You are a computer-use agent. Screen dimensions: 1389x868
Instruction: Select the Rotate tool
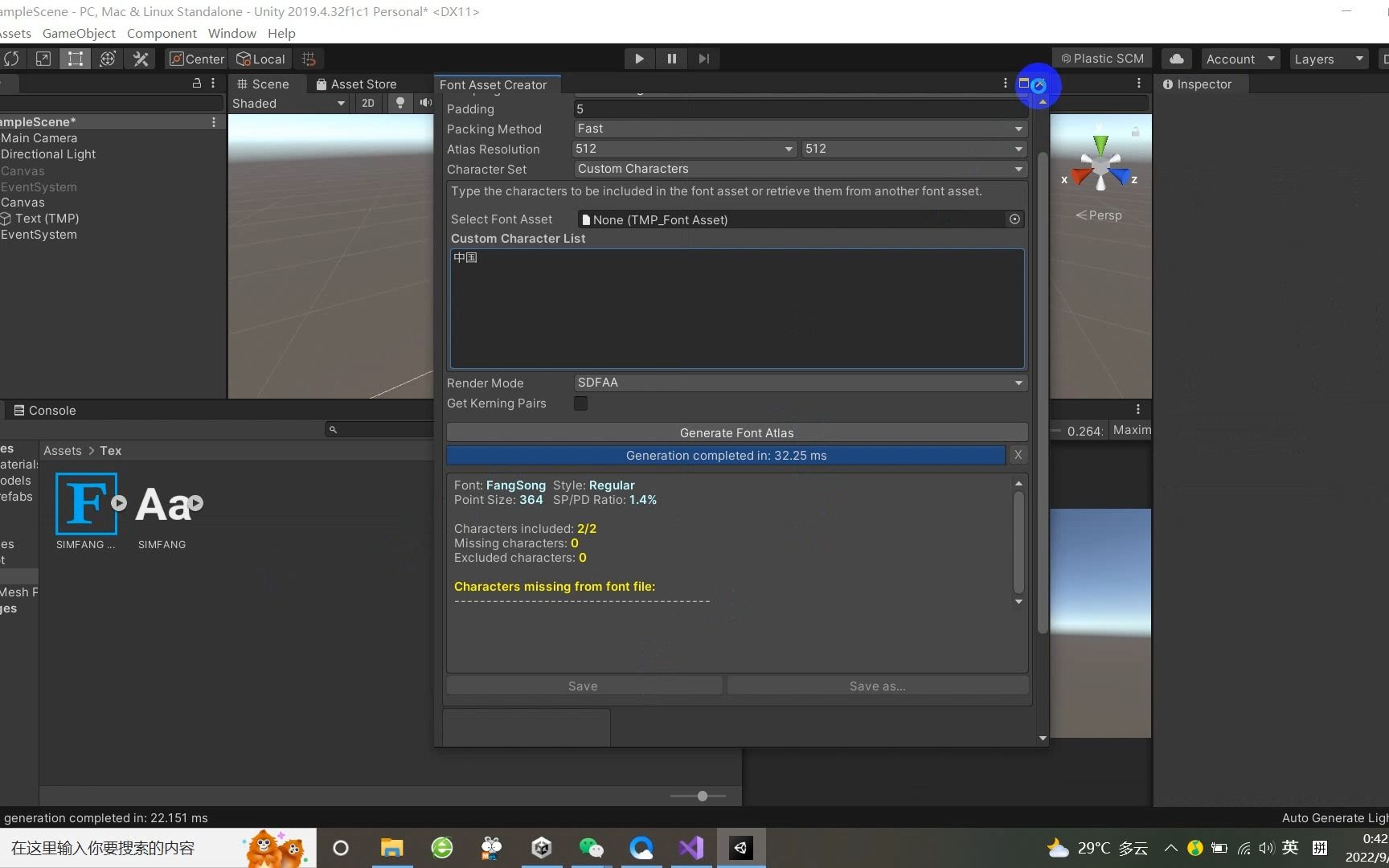(11, 58)
